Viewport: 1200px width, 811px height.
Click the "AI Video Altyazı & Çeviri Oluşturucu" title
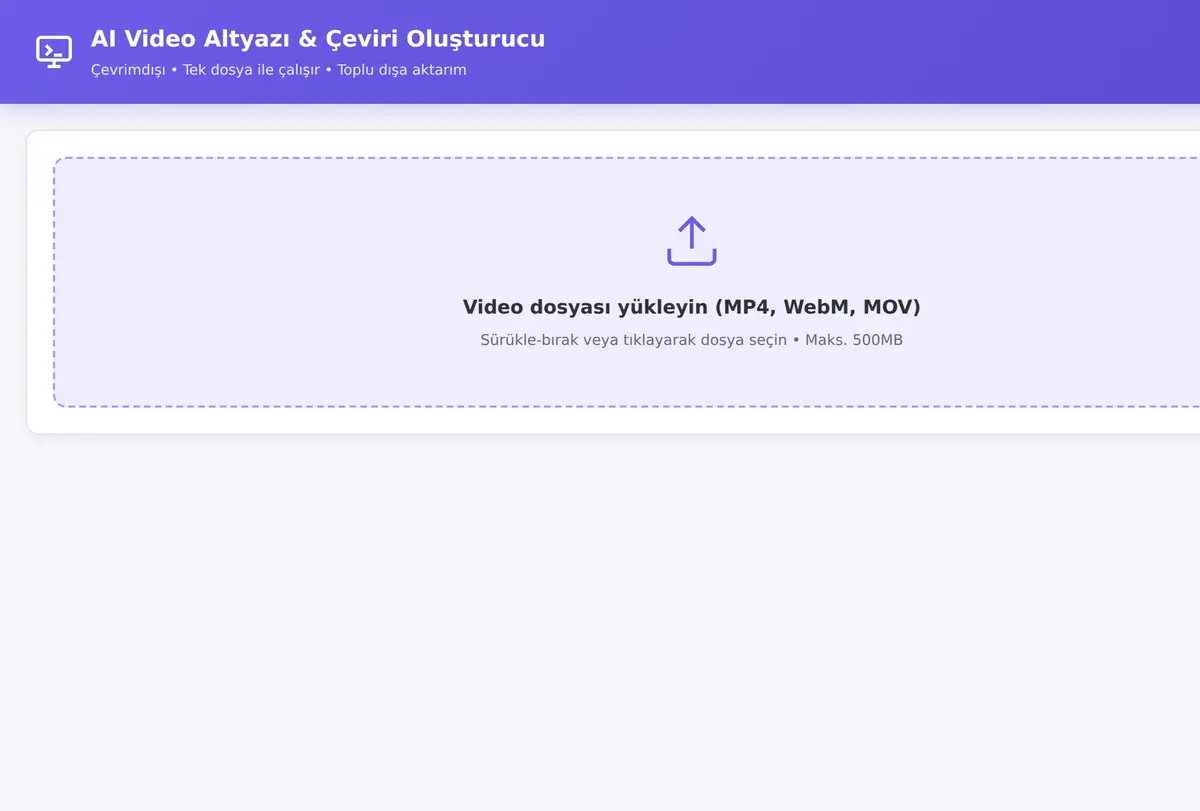tap(318, 39)
